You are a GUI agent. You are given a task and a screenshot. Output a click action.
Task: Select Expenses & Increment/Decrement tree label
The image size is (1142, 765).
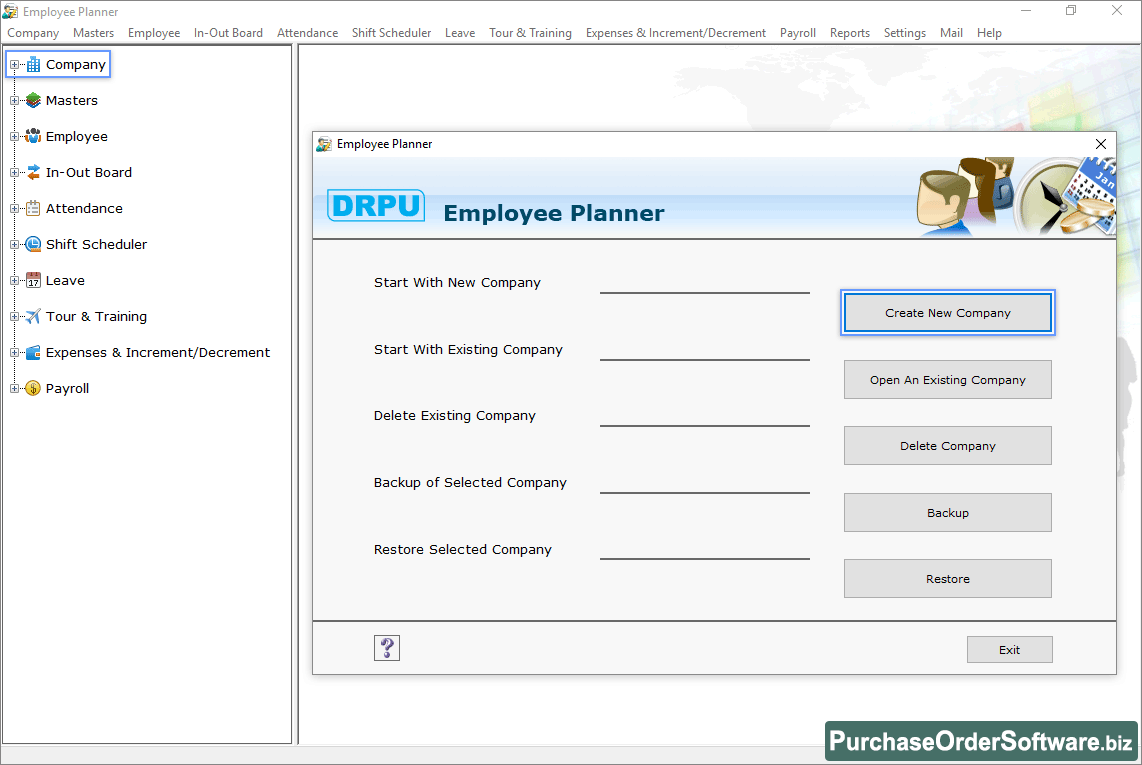click(157, 353)
